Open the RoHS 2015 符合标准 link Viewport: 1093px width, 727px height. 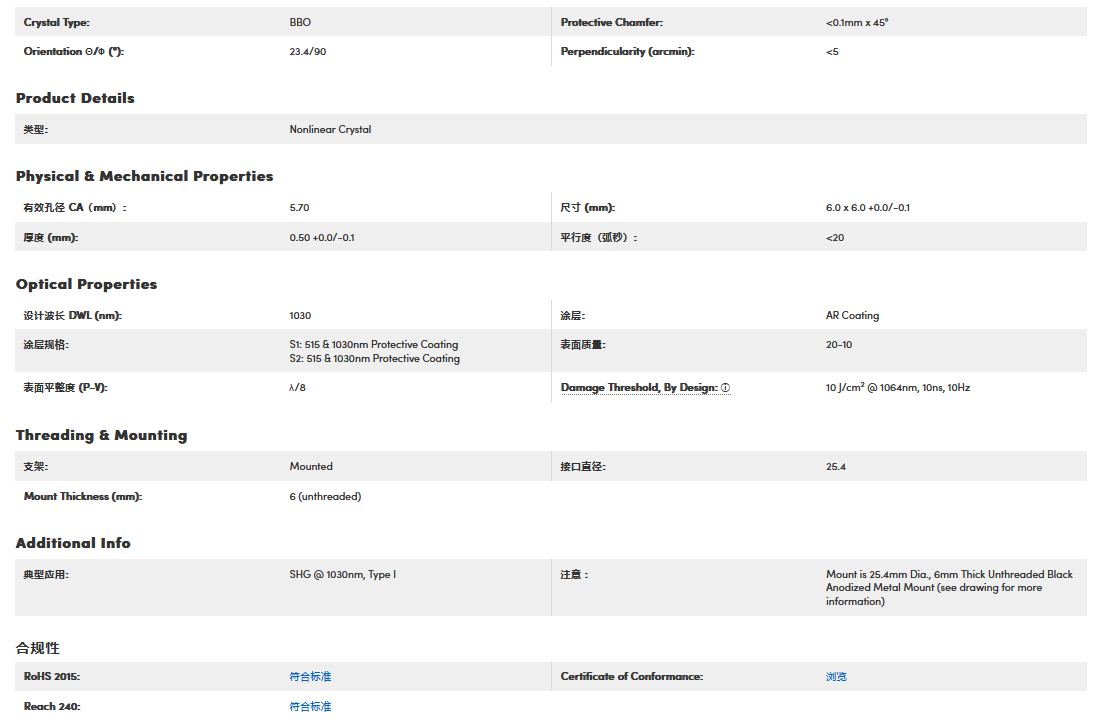pyautogui.click(x=310, y=677)
